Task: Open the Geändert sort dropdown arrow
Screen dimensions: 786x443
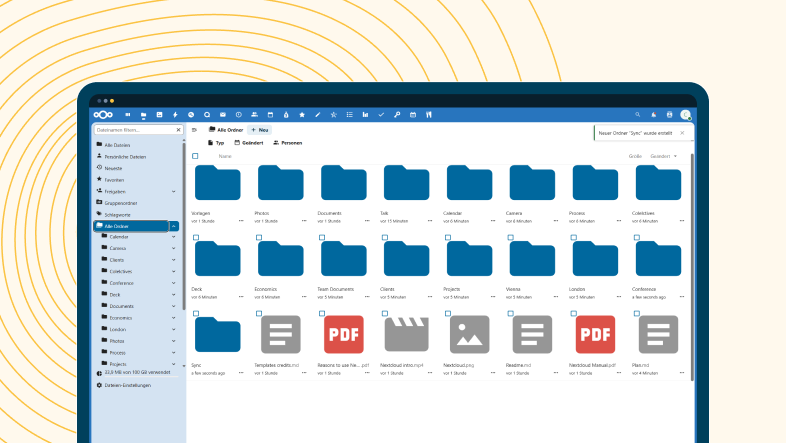Action: coord(675,157)
